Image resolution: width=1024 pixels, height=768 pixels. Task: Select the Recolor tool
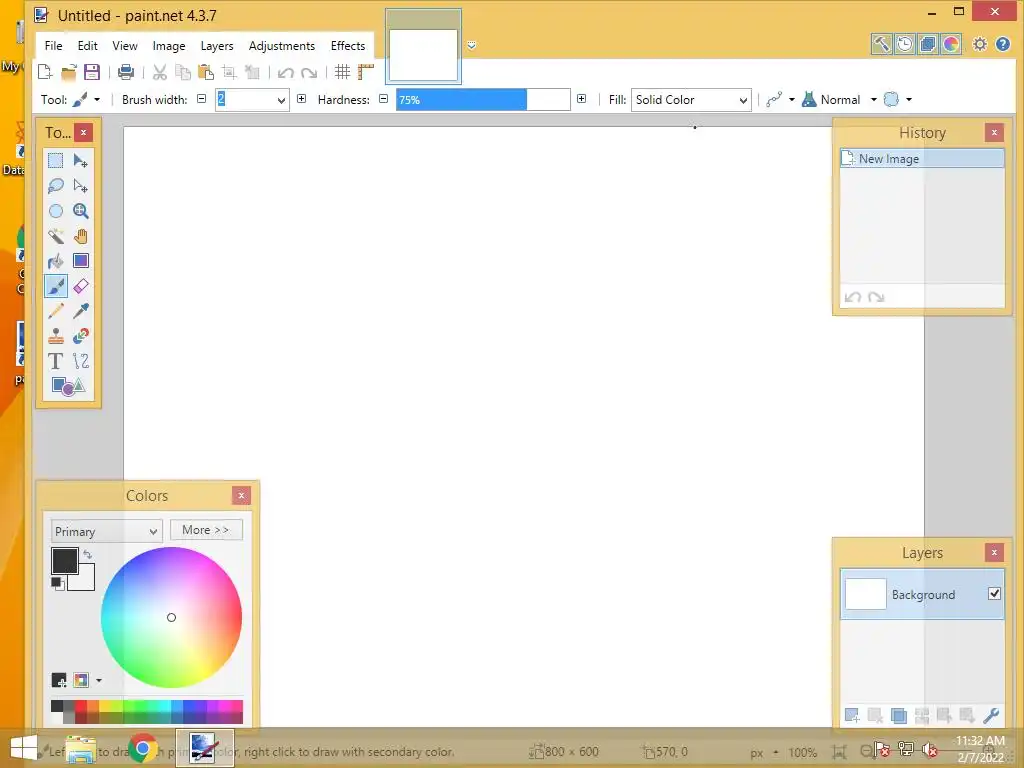(80, 336)
